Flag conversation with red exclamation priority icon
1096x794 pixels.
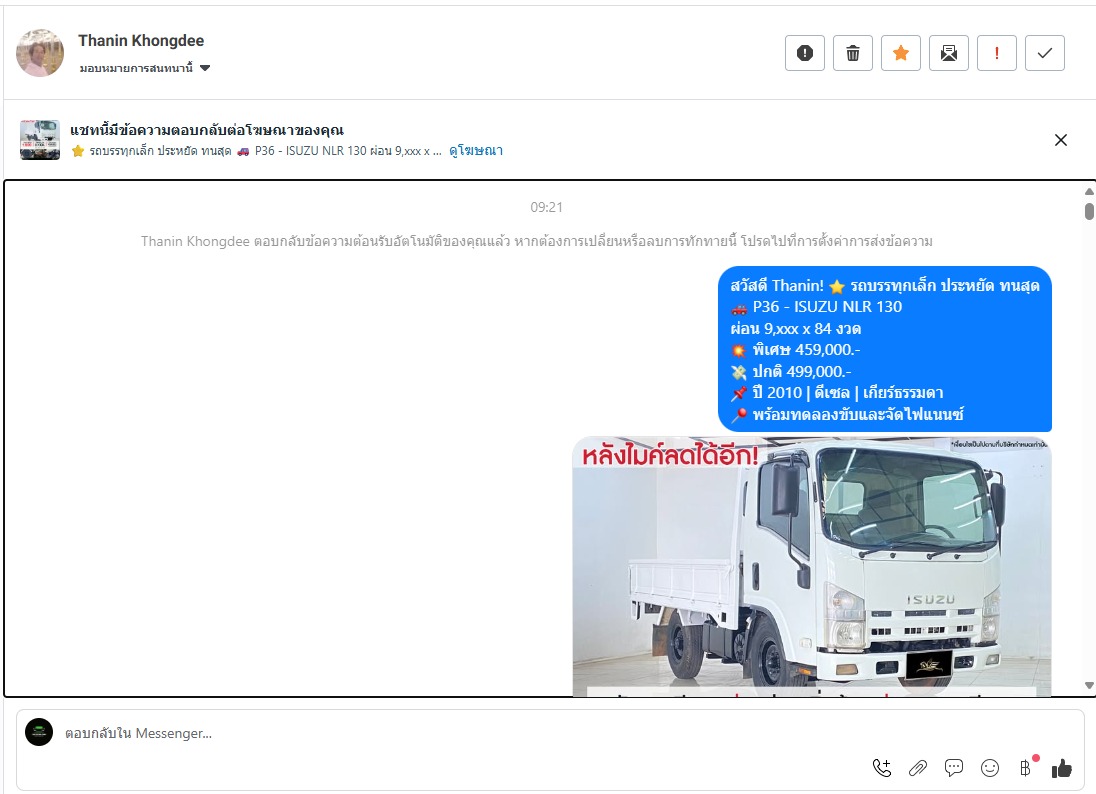997,53
